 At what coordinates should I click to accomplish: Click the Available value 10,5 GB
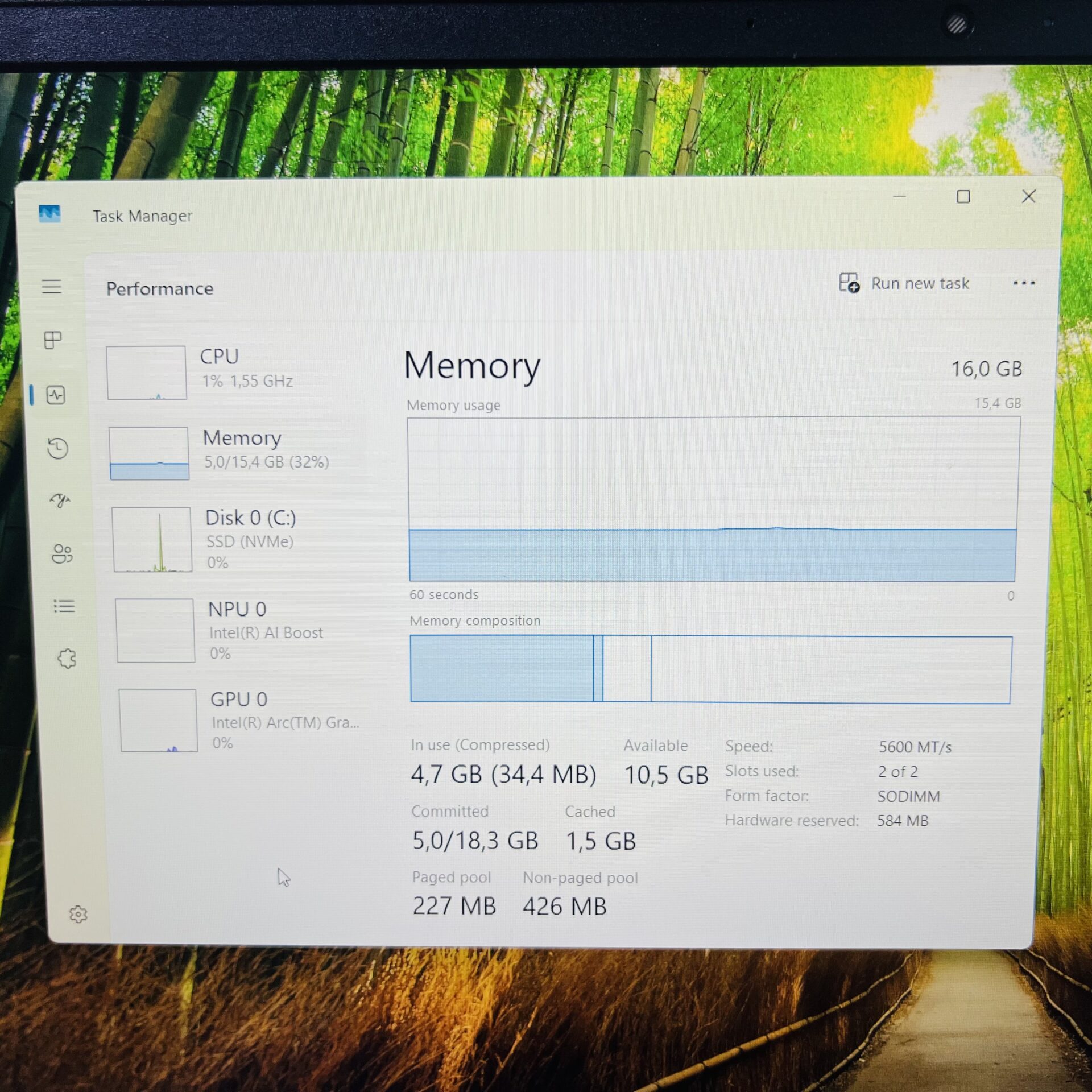(x=666, y=775)
